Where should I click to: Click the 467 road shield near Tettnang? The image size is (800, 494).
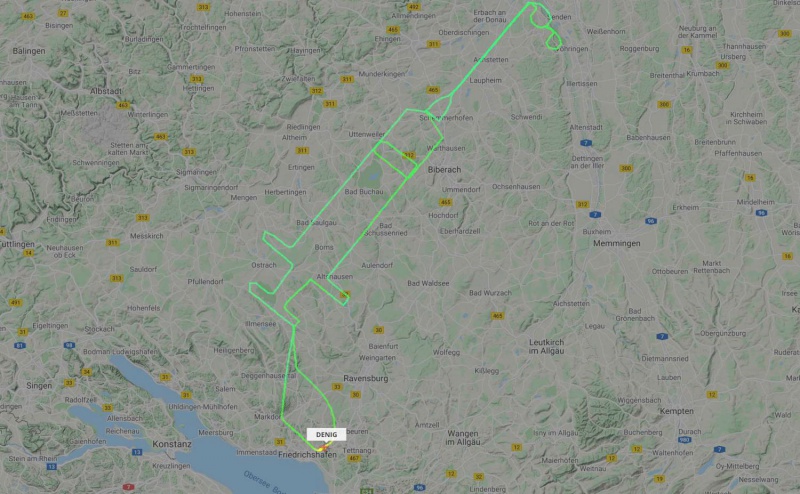click(354, 458)
